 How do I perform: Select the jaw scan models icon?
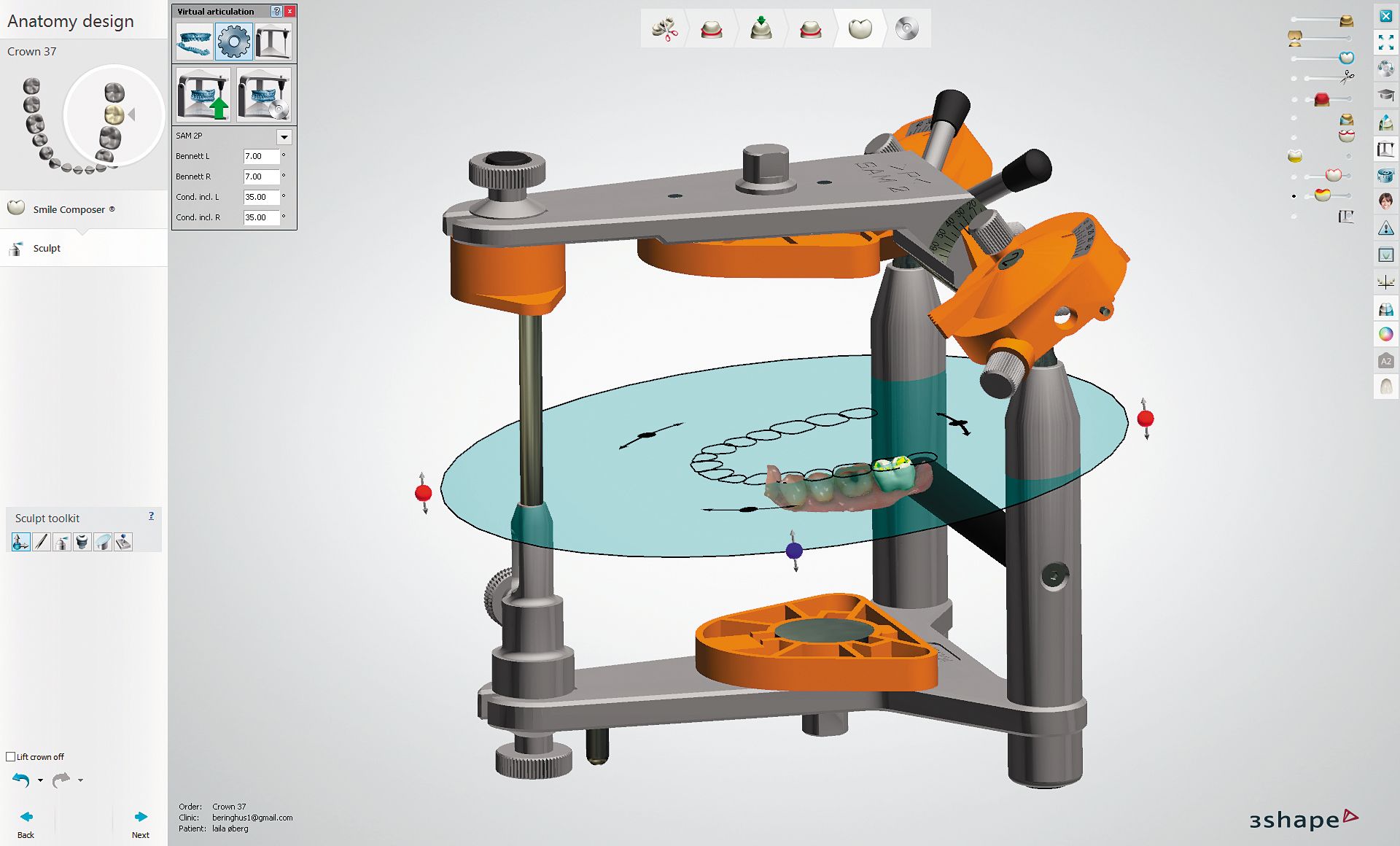coord(194,42)
